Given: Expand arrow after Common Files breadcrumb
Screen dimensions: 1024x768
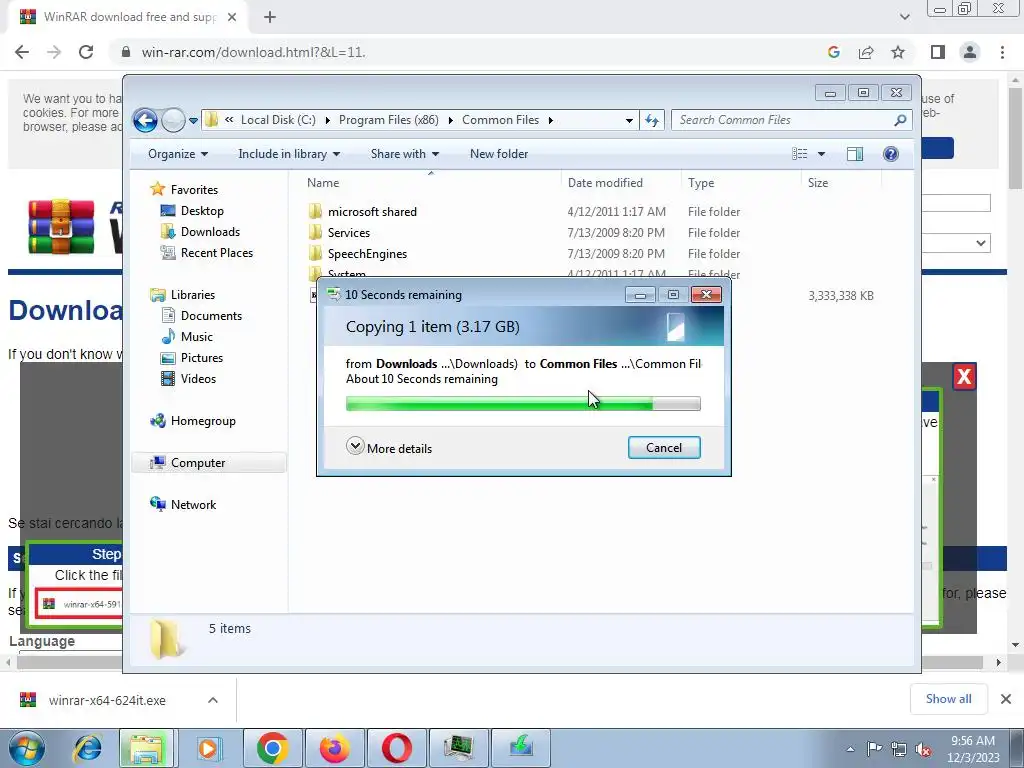Looking at the screenshot, I should [x=551, y=120].
